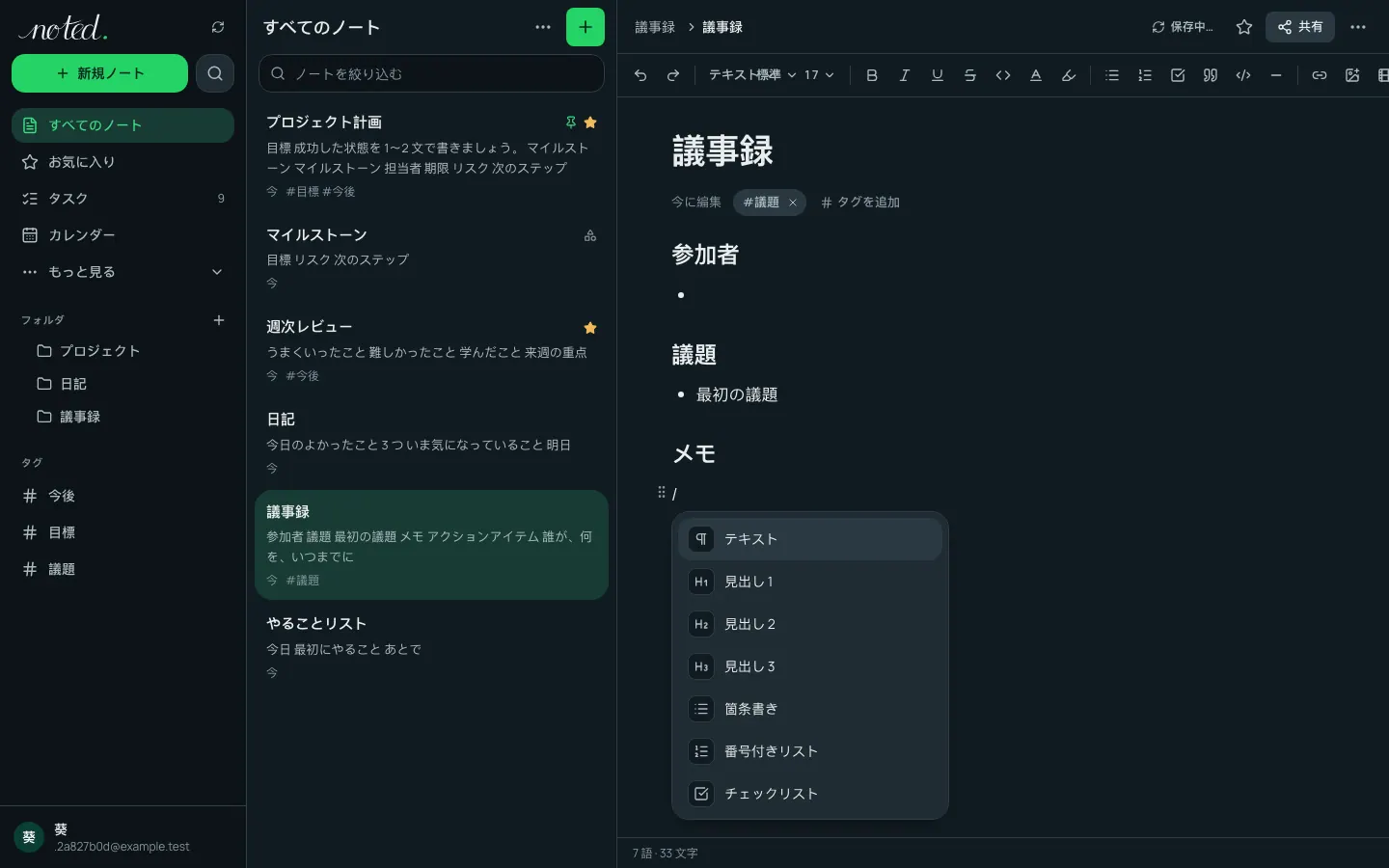
Task: Toggle the star on プロジェクト計画 note
Action: coord(590,122)
